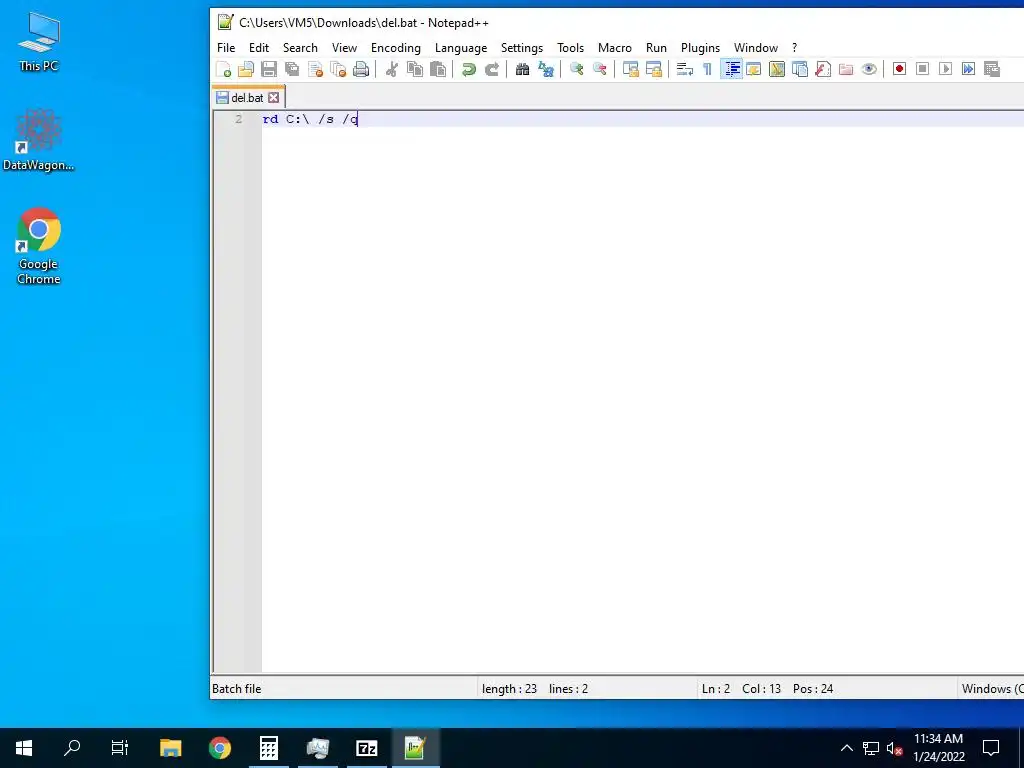Toggle synchronized vertical scrolling

click(x=631, y=69)
